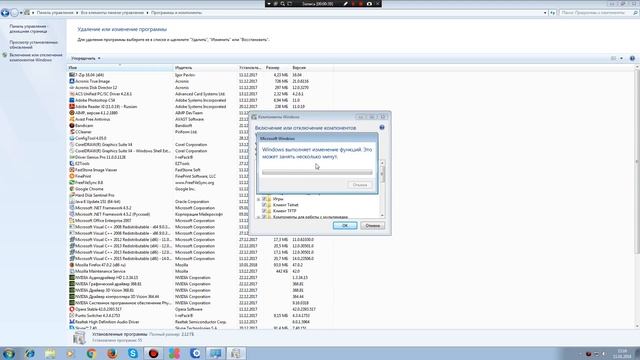Select the Punto Switcher row

pyautogui.click(x=200, y=316)
